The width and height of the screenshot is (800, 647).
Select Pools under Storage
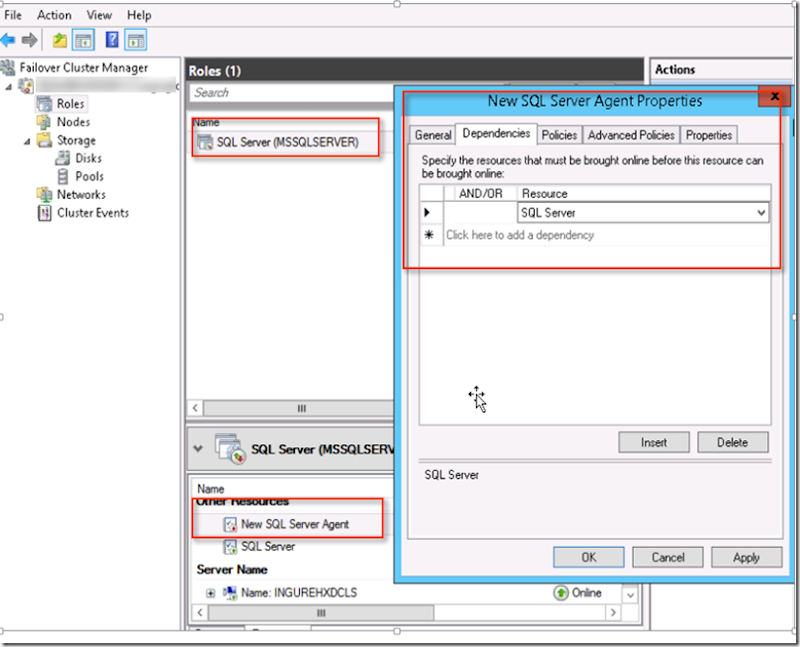[89, 177]
